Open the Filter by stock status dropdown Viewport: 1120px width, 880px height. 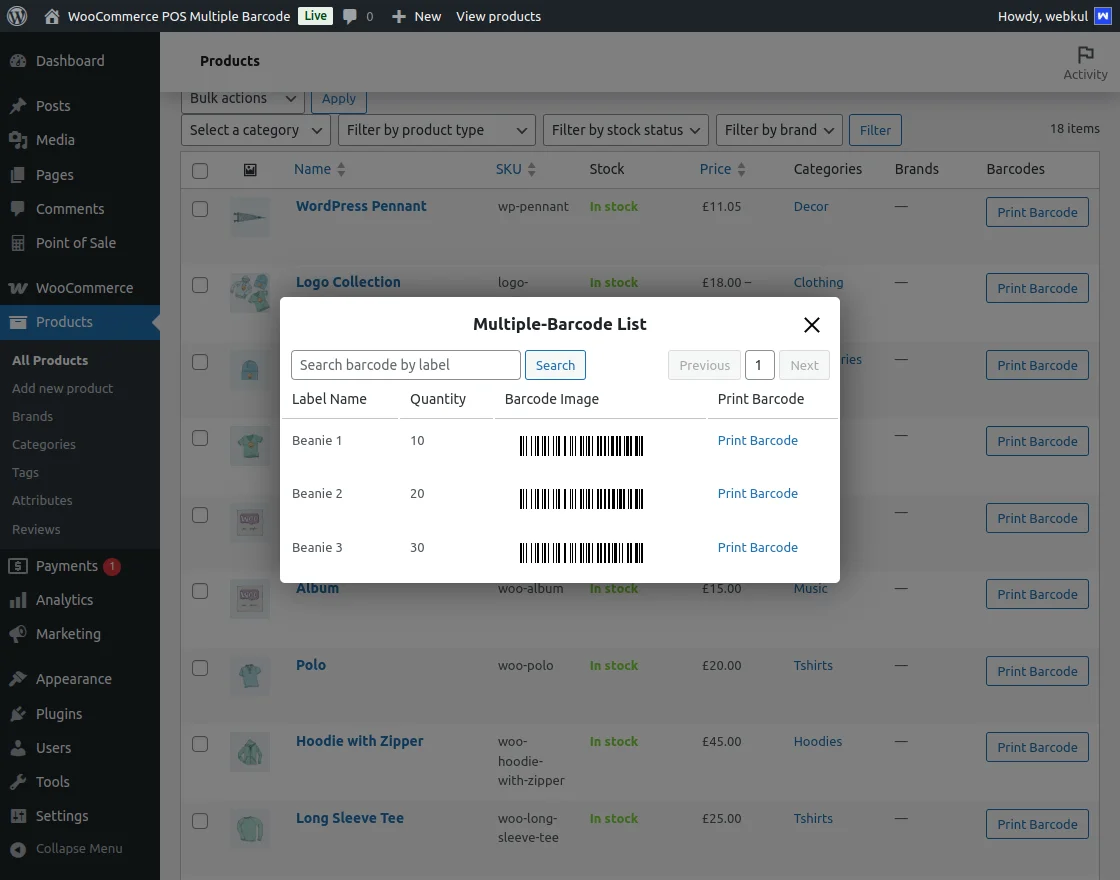(625, 130)
